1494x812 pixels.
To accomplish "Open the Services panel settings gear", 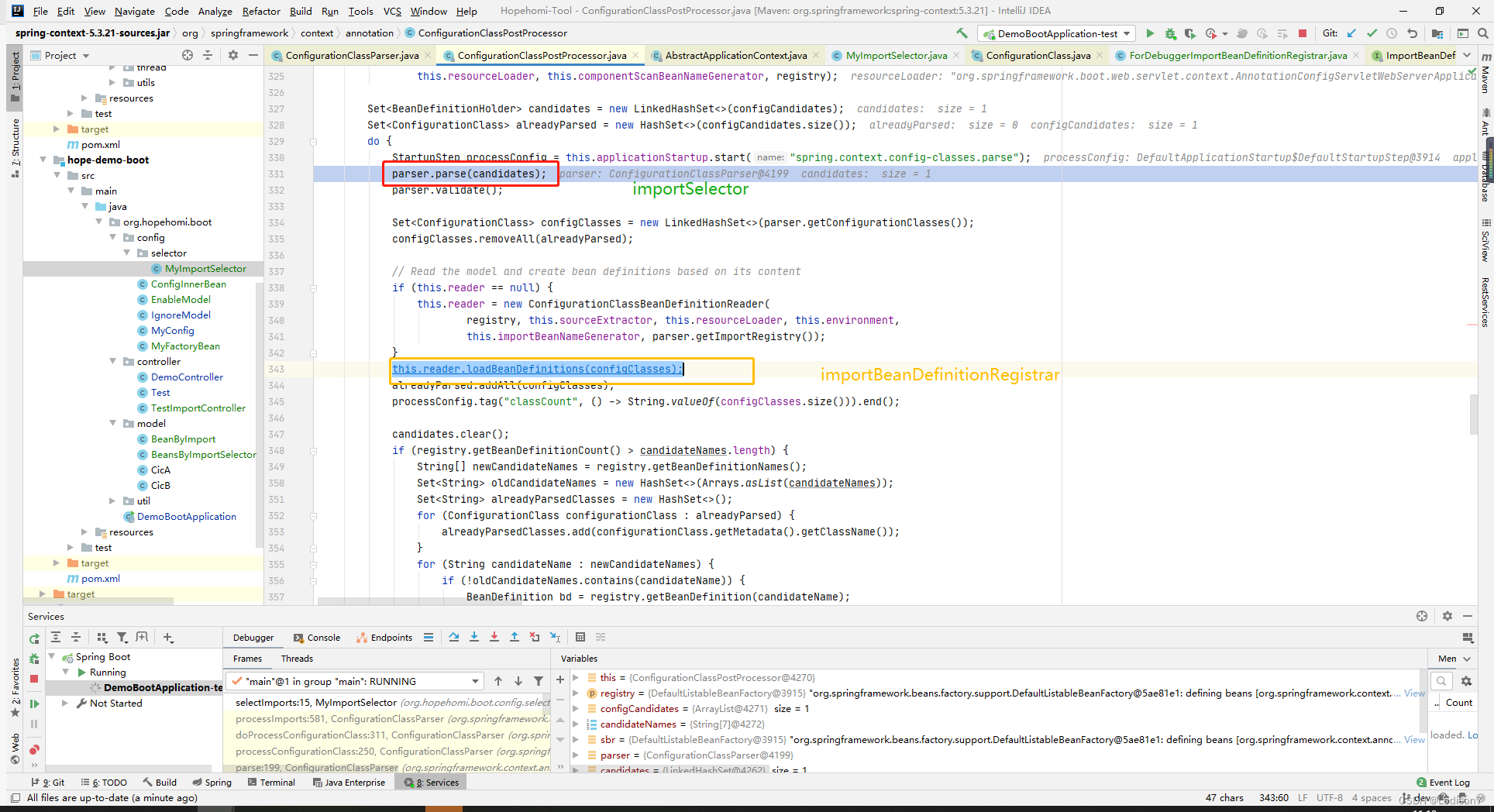I will [x=1447, y=616].
